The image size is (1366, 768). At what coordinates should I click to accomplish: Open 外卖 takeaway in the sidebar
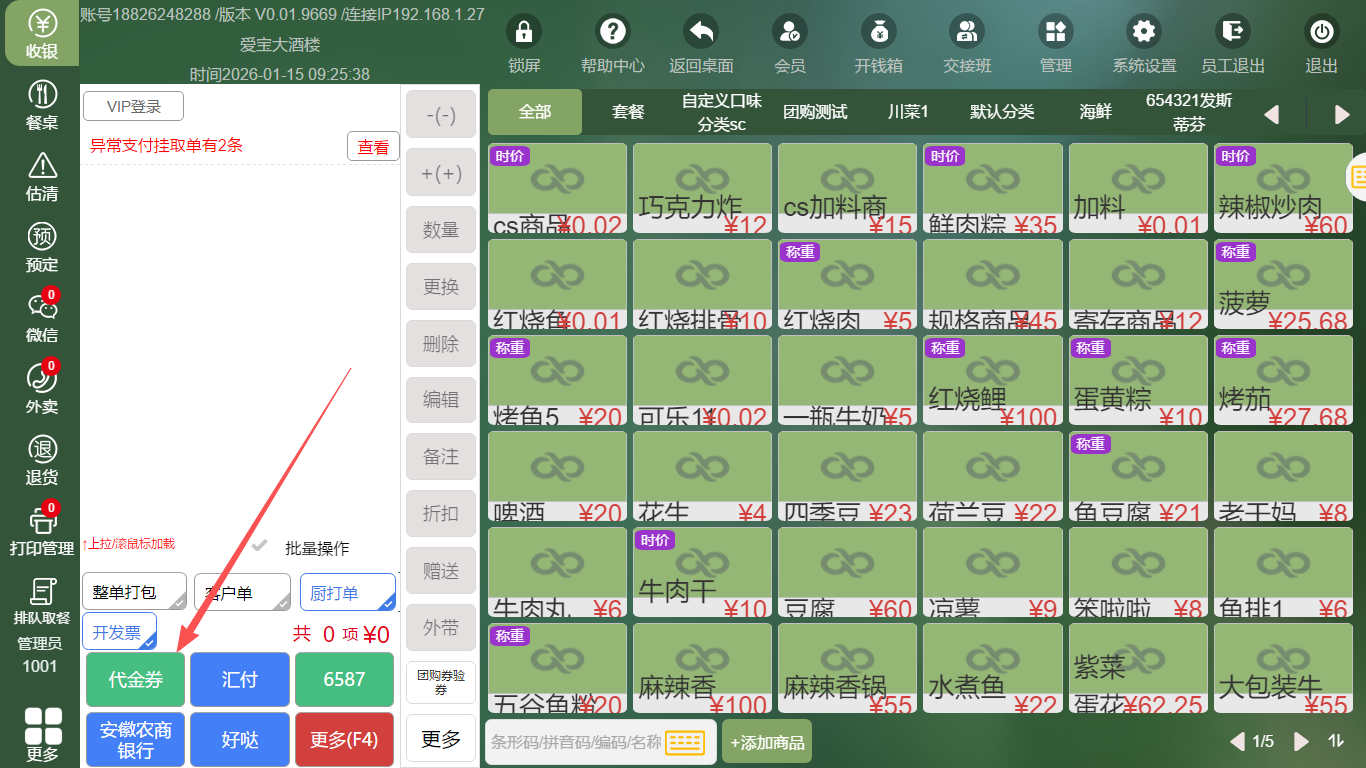pyautogui.click(x=42, y=389)
